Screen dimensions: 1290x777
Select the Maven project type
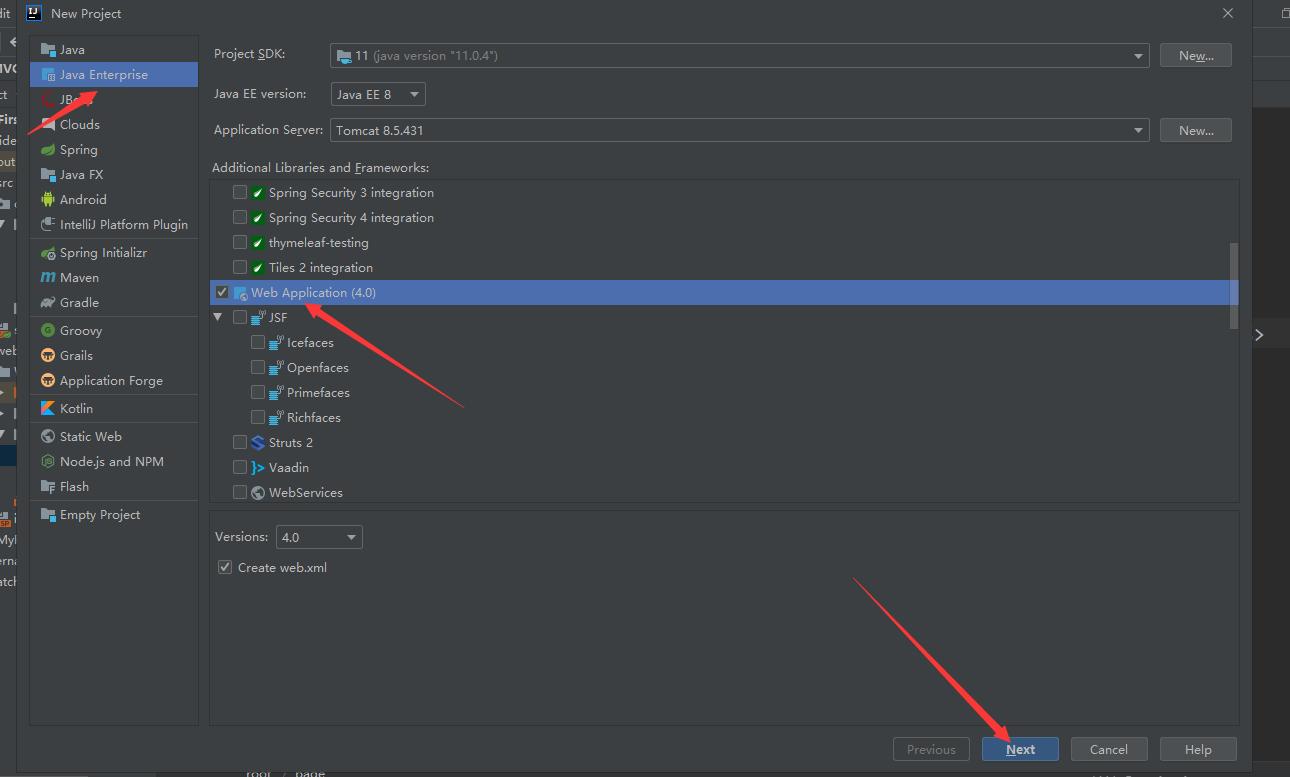pyautogui.click(x=113, y=277)
